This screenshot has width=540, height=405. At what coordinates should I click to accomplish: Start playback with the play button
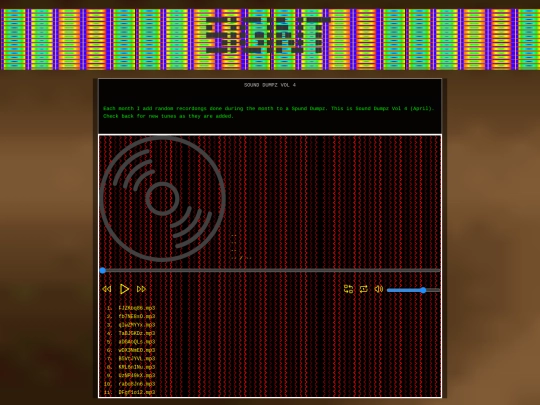124,289
